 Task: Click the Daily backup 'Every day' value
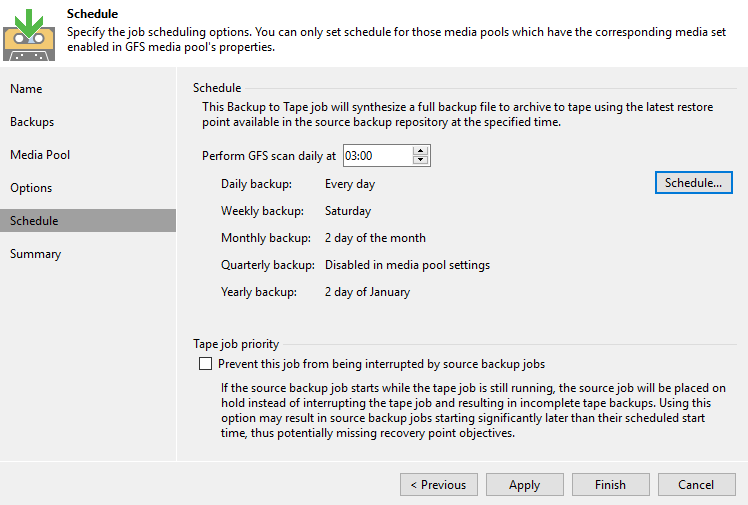350,184
